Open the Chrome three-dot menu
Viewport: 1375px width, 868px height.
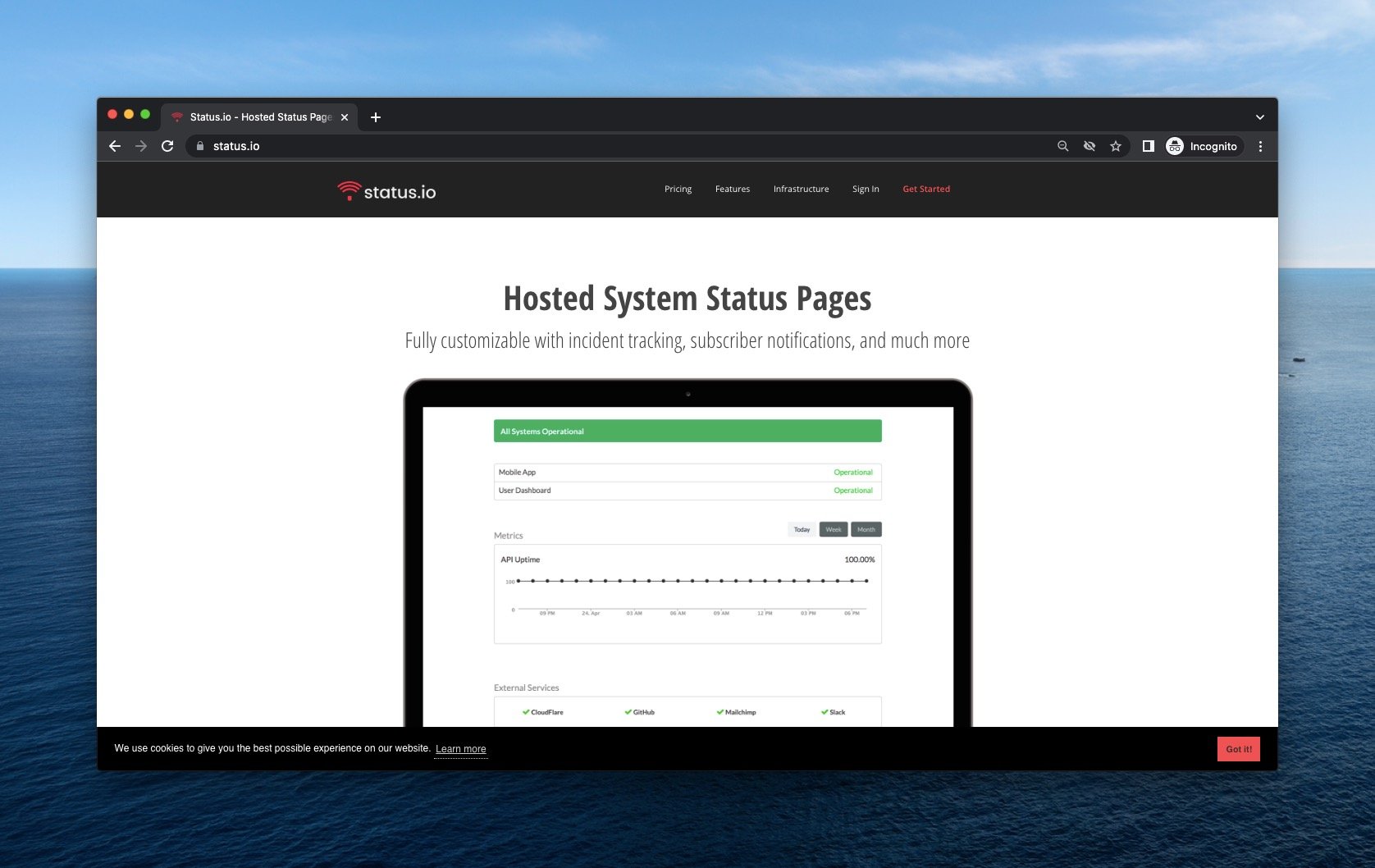point(1260,146)
